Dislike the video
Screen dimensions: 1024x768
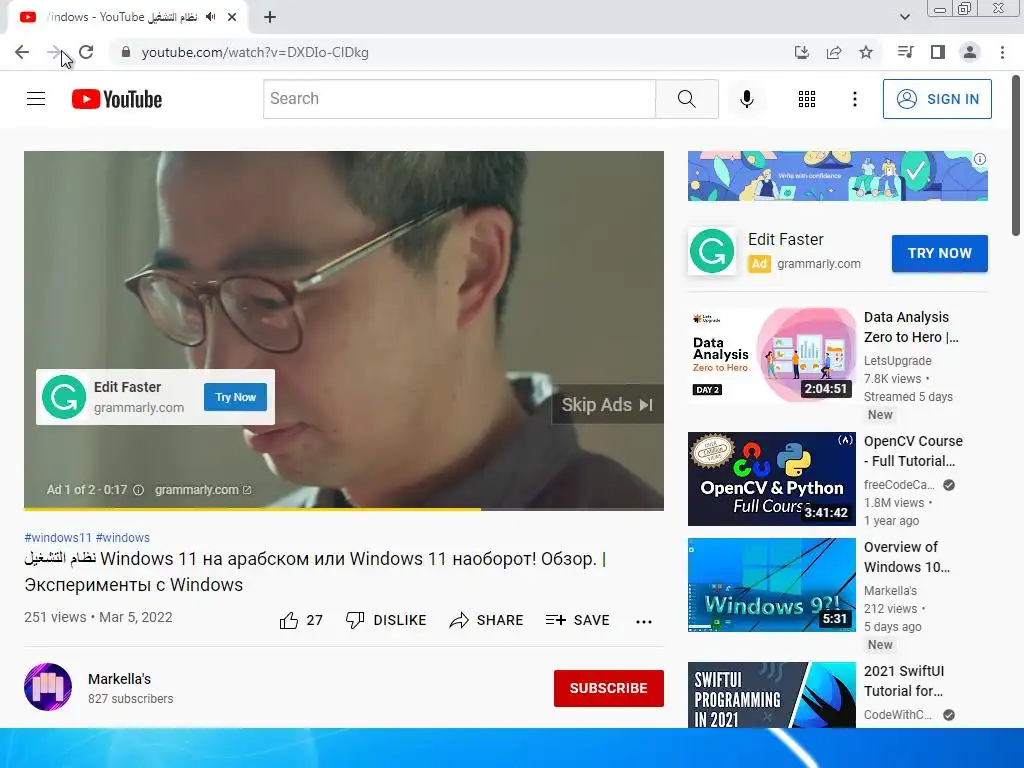(386, 620)
